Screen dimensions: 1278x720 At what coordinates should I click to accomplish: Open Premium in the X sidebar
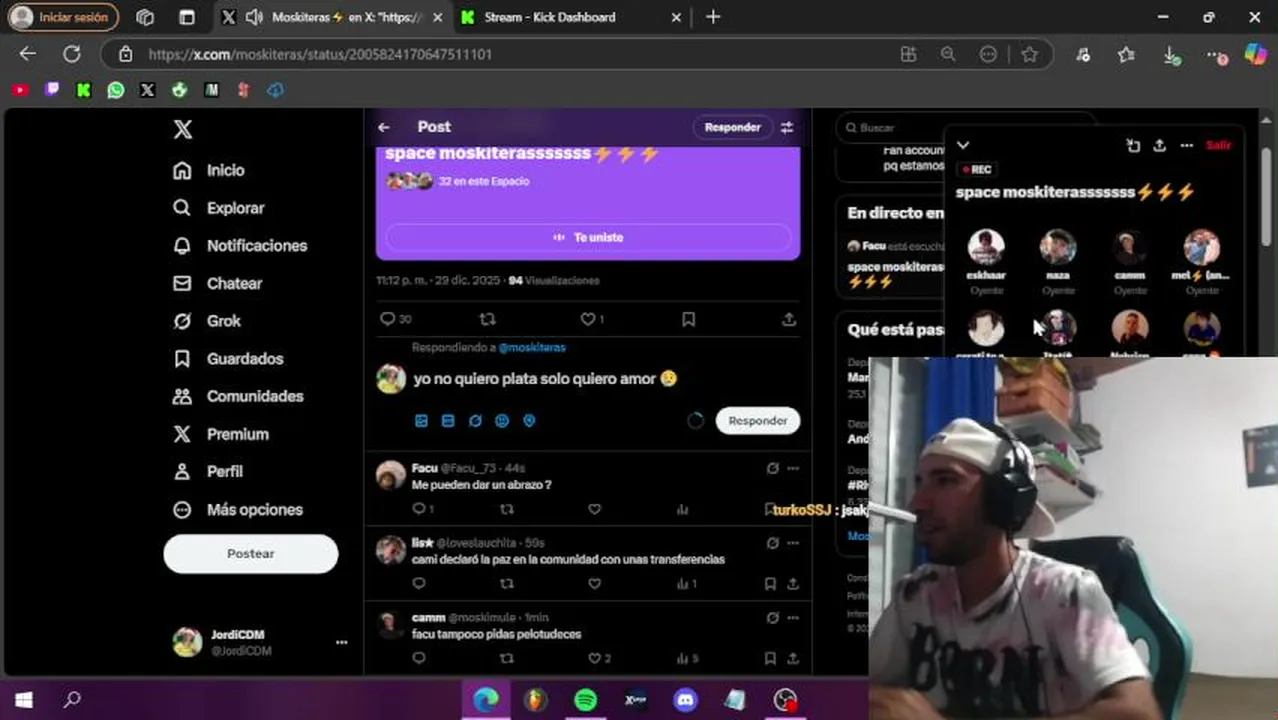221,434
